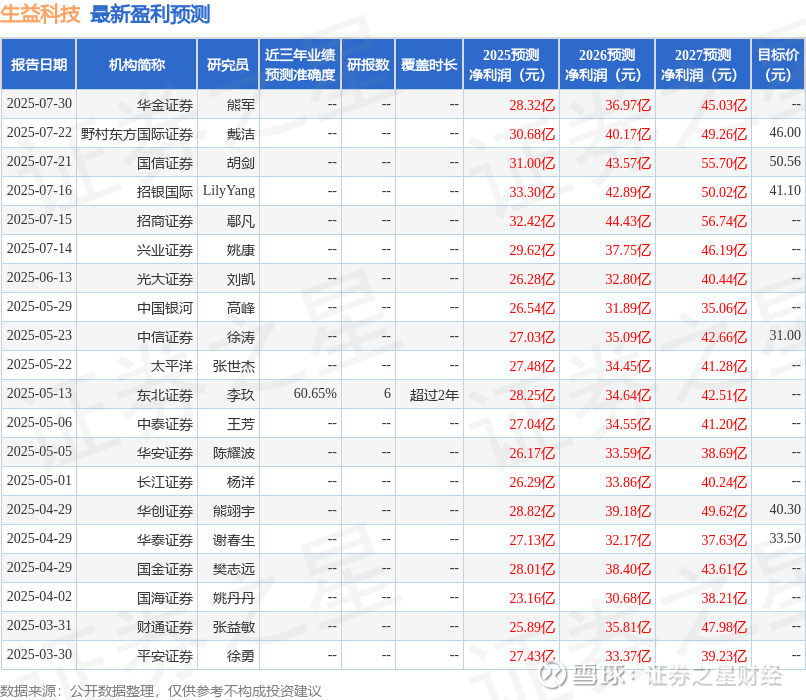Select analyst LilyYang cell

(229, 191)
